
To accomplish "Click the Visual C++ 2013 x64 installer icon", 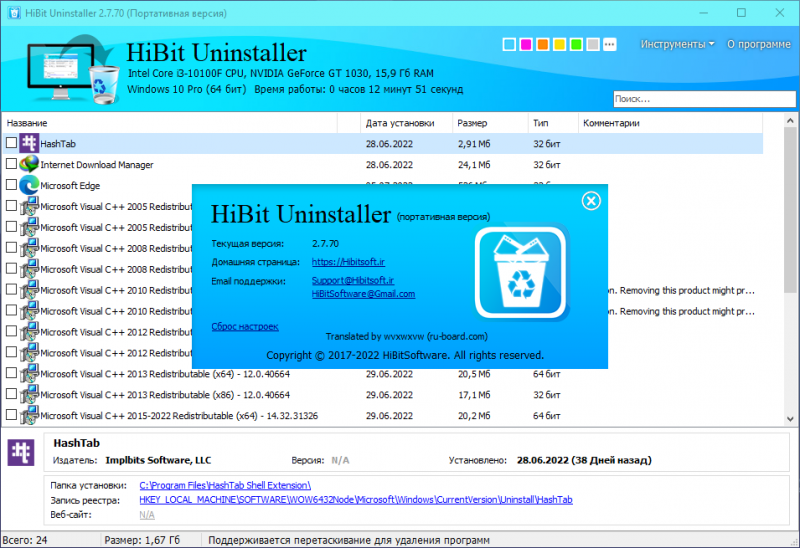I will pyautogui.click(x=29, y=373).
